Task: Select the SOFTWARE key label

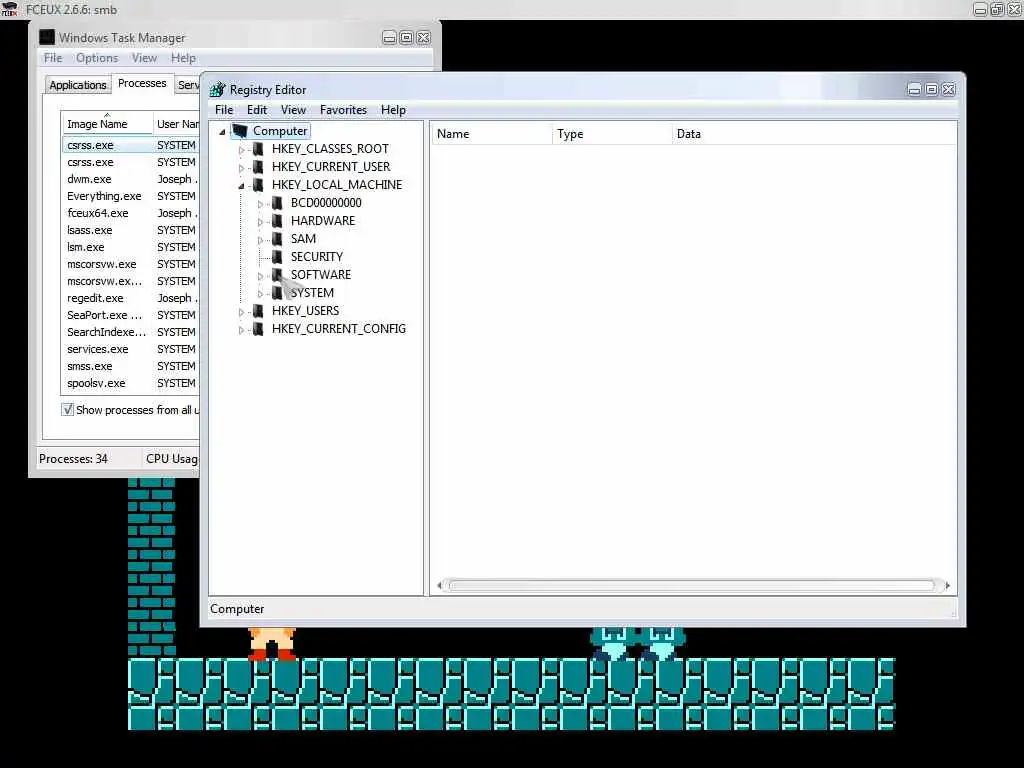Action: pyautogui.click(x=321, y=275)
